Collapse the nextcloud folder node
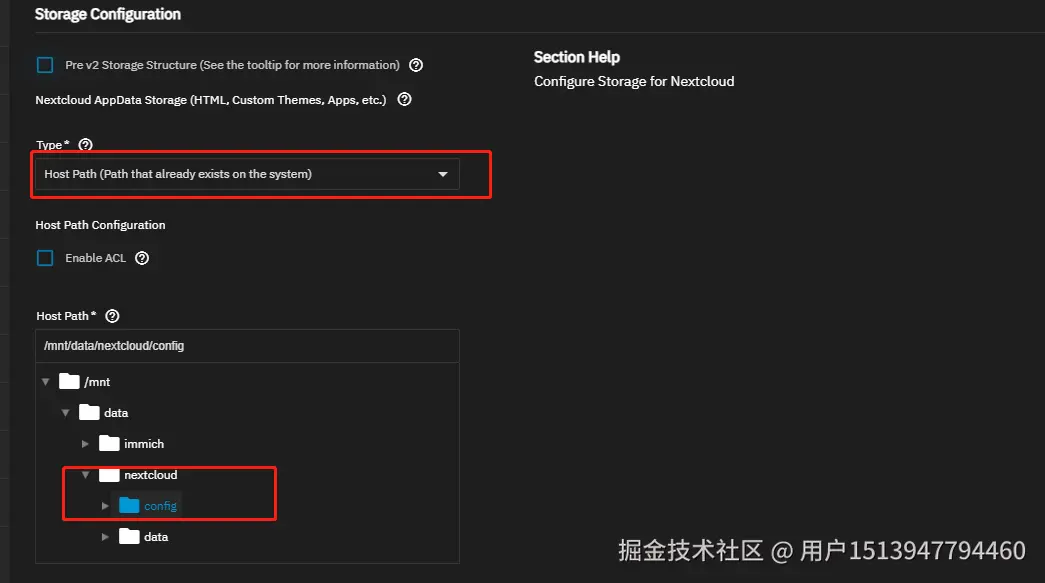This screenshot has width=1045, height=583. click(85, 475)
